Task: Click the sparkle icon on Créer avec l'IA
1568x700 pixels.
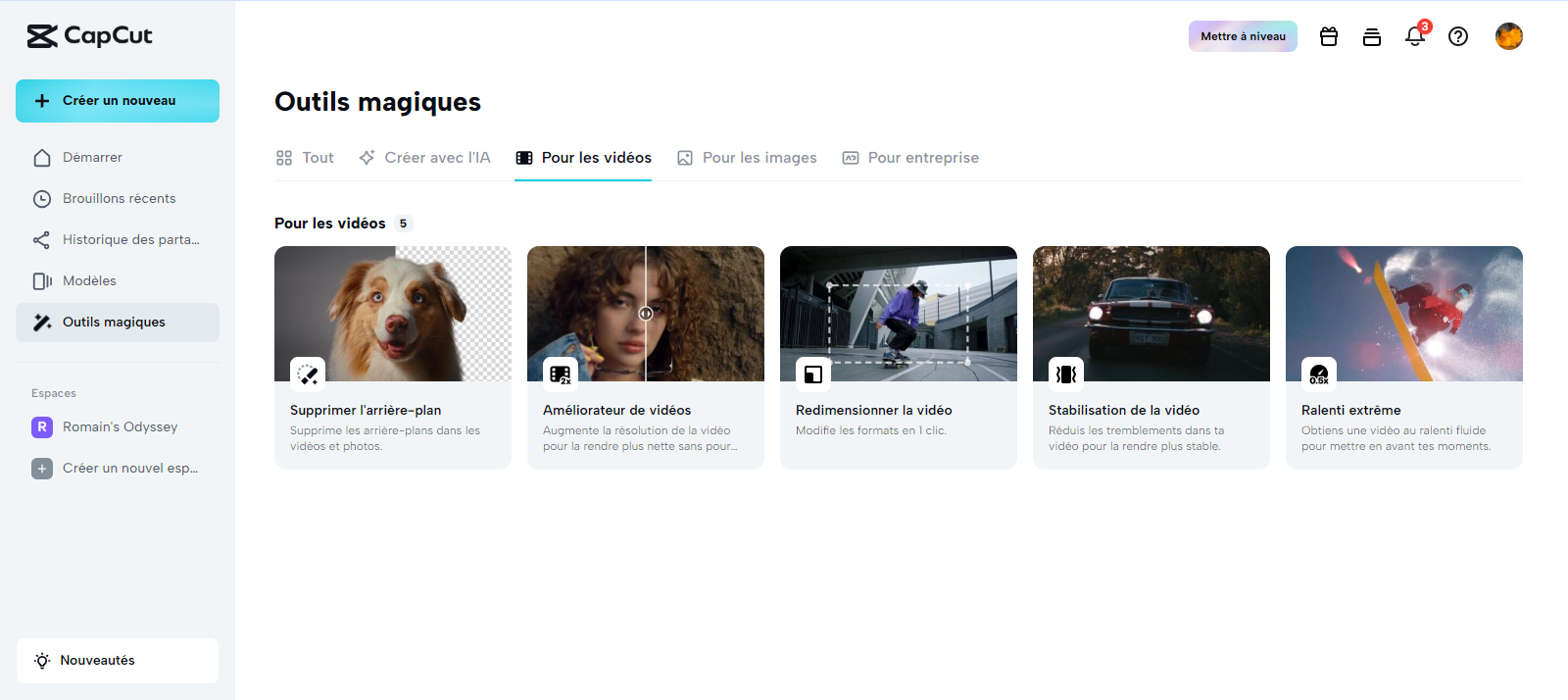Action: 367,158
